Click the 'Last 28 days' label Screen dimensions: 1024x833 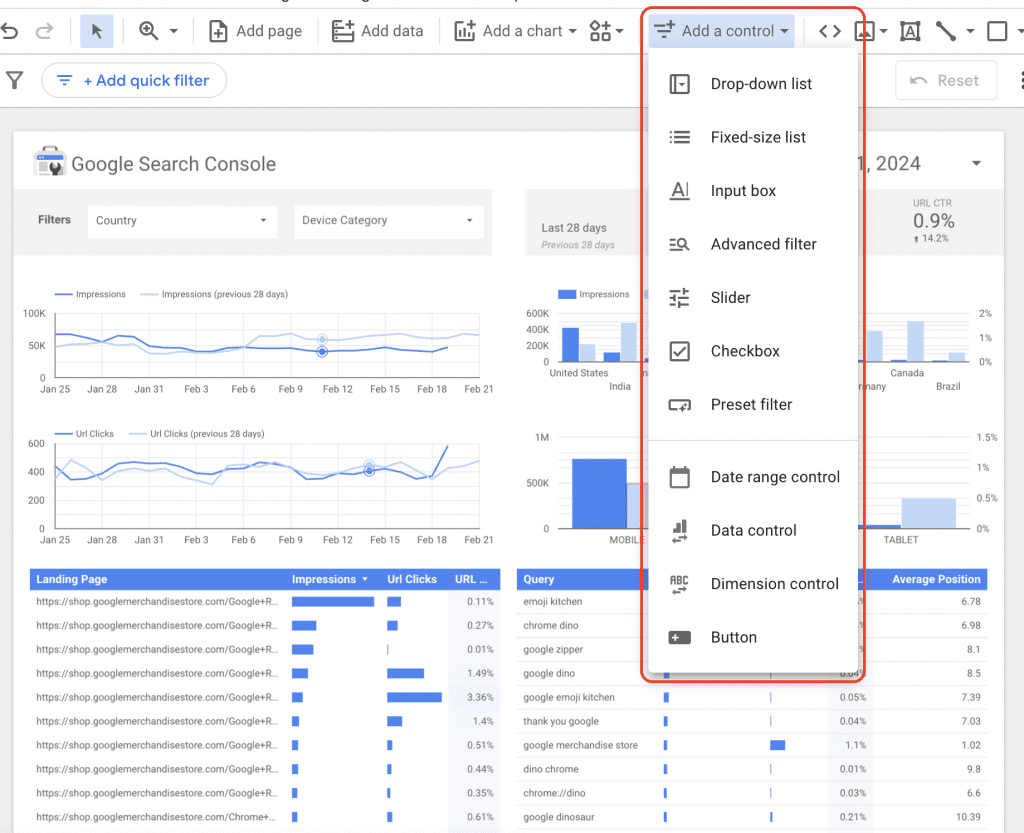tap(574, 228)
